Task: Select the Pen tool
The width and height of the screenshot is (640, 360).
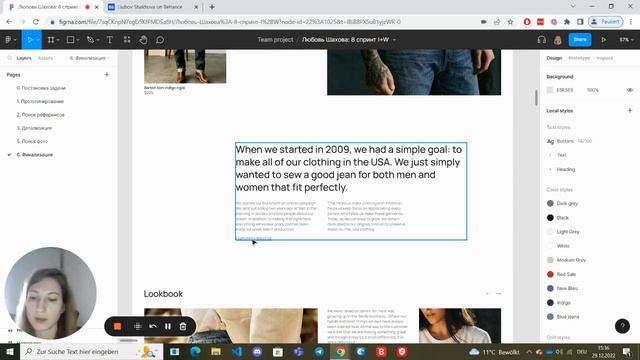Action: 90,40
